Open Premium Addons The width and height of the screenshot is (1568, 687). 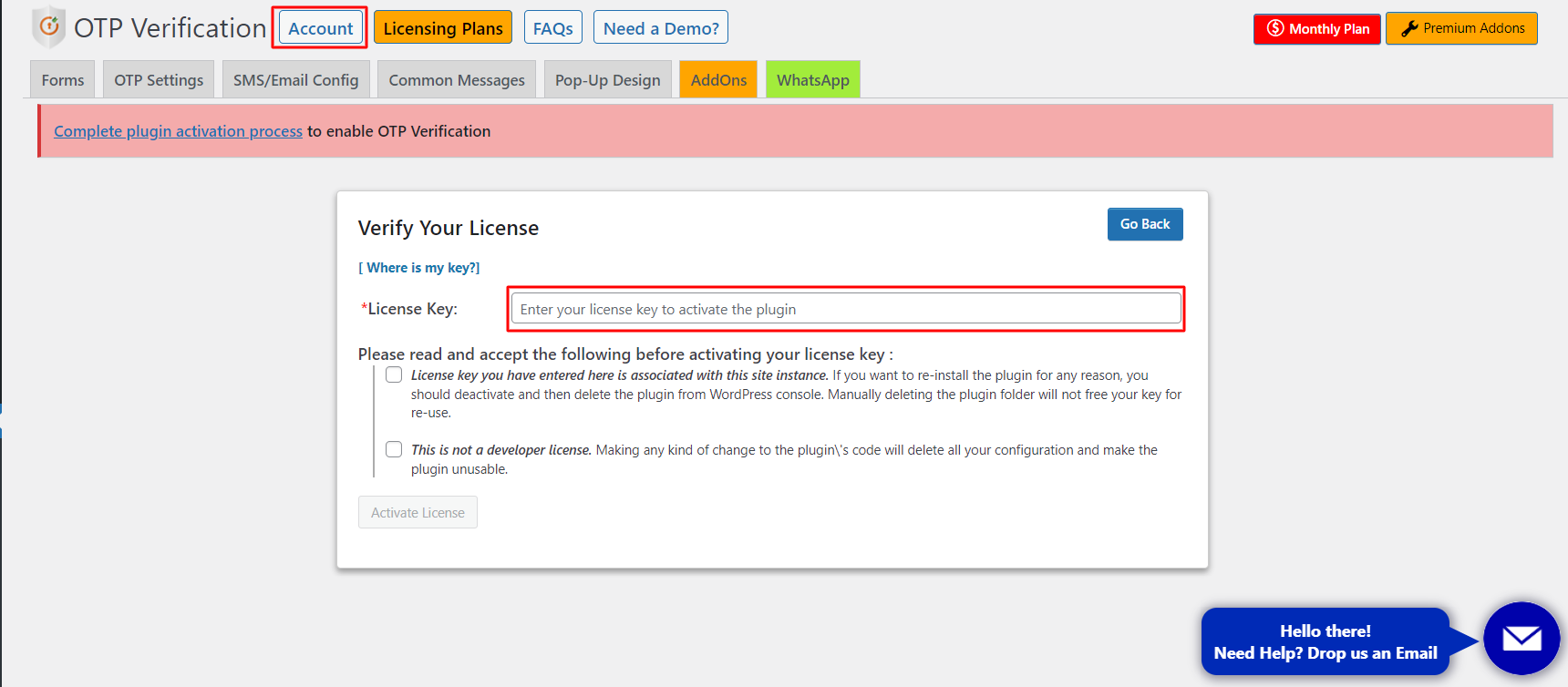point(1462,28)
